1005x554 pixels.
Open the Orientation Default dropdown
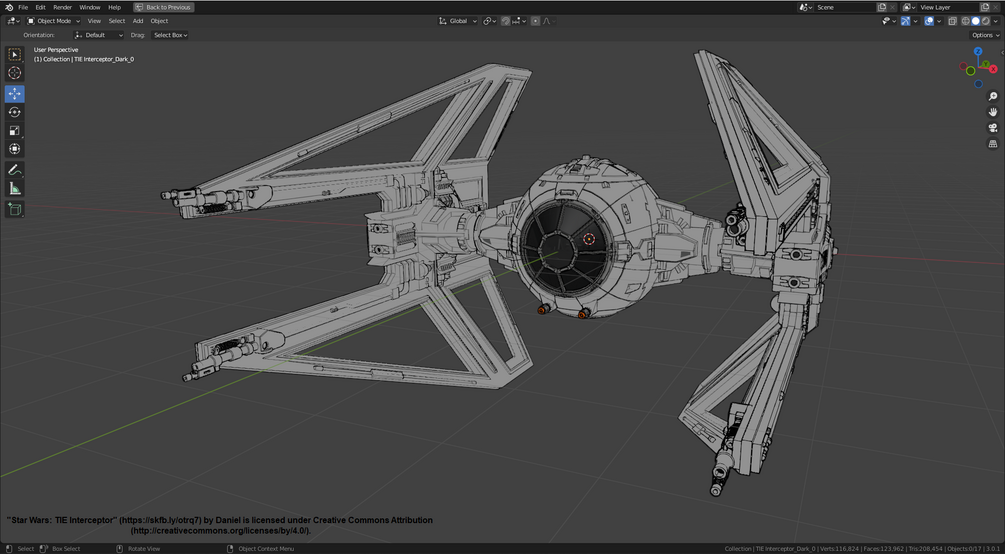point(99,35)
